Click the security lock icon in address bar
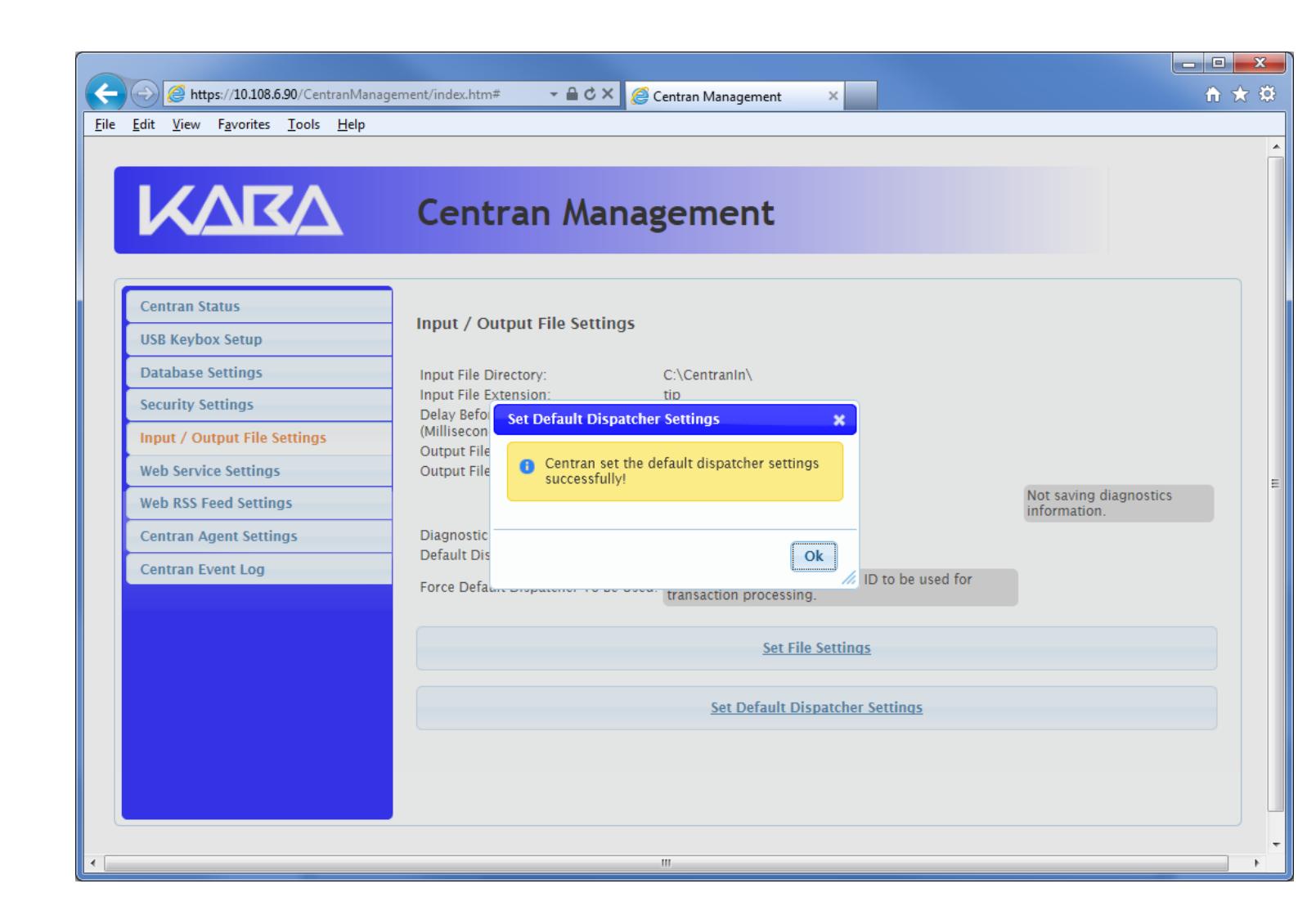This screenshot has height=924, width=1316. click(x=573, y=94)
